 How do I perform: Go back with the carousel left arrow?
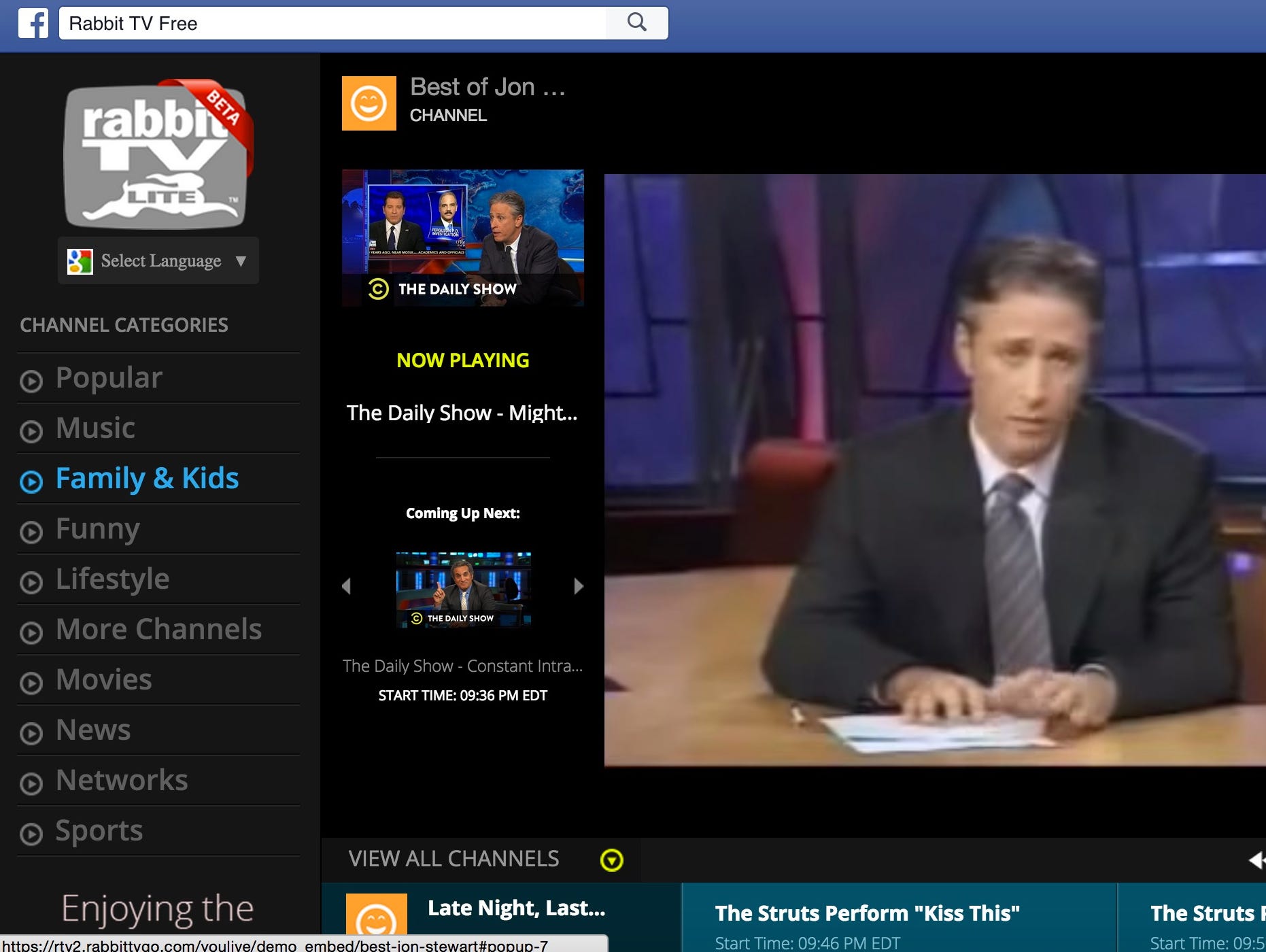[x=347, y=585]
